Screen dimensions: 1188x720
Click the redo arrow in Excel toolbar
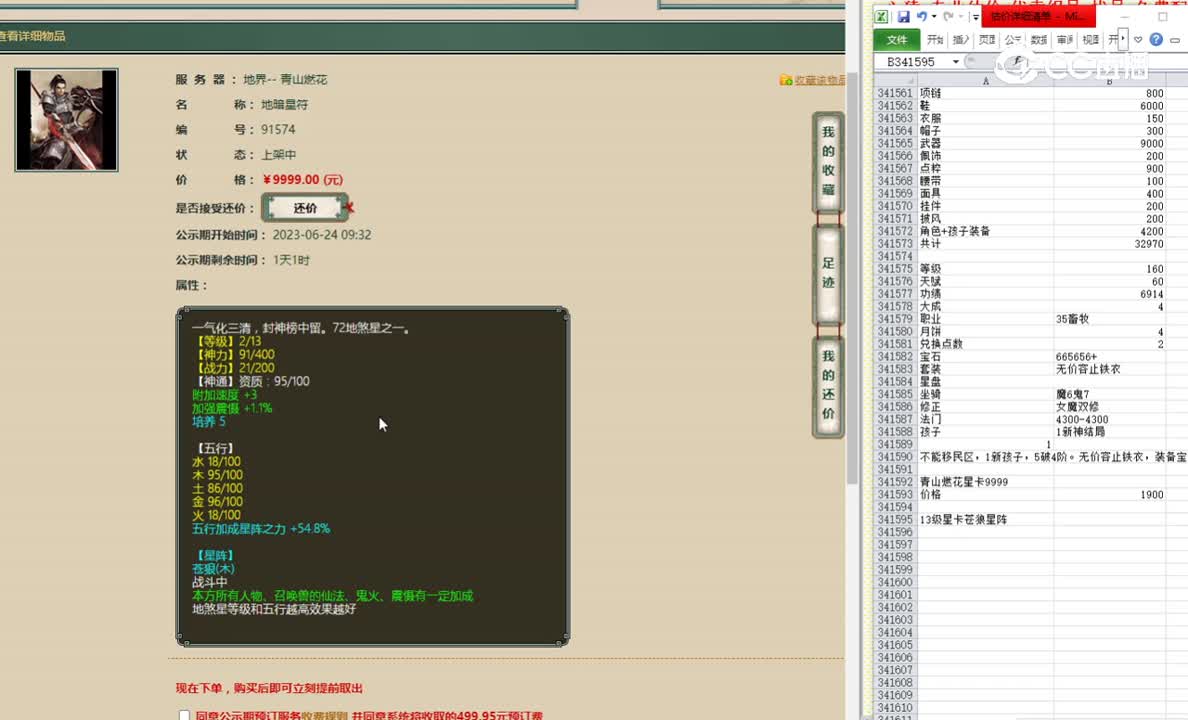tap(947, 17)
